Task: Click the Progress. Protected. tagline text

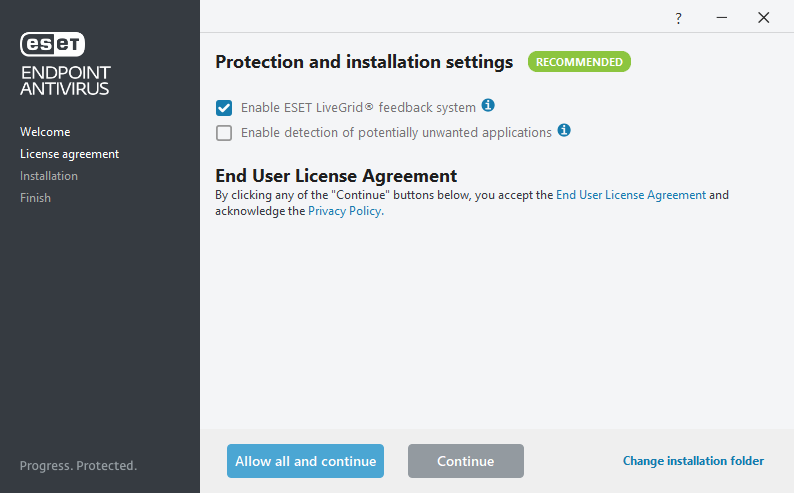Action: (78, 466)
